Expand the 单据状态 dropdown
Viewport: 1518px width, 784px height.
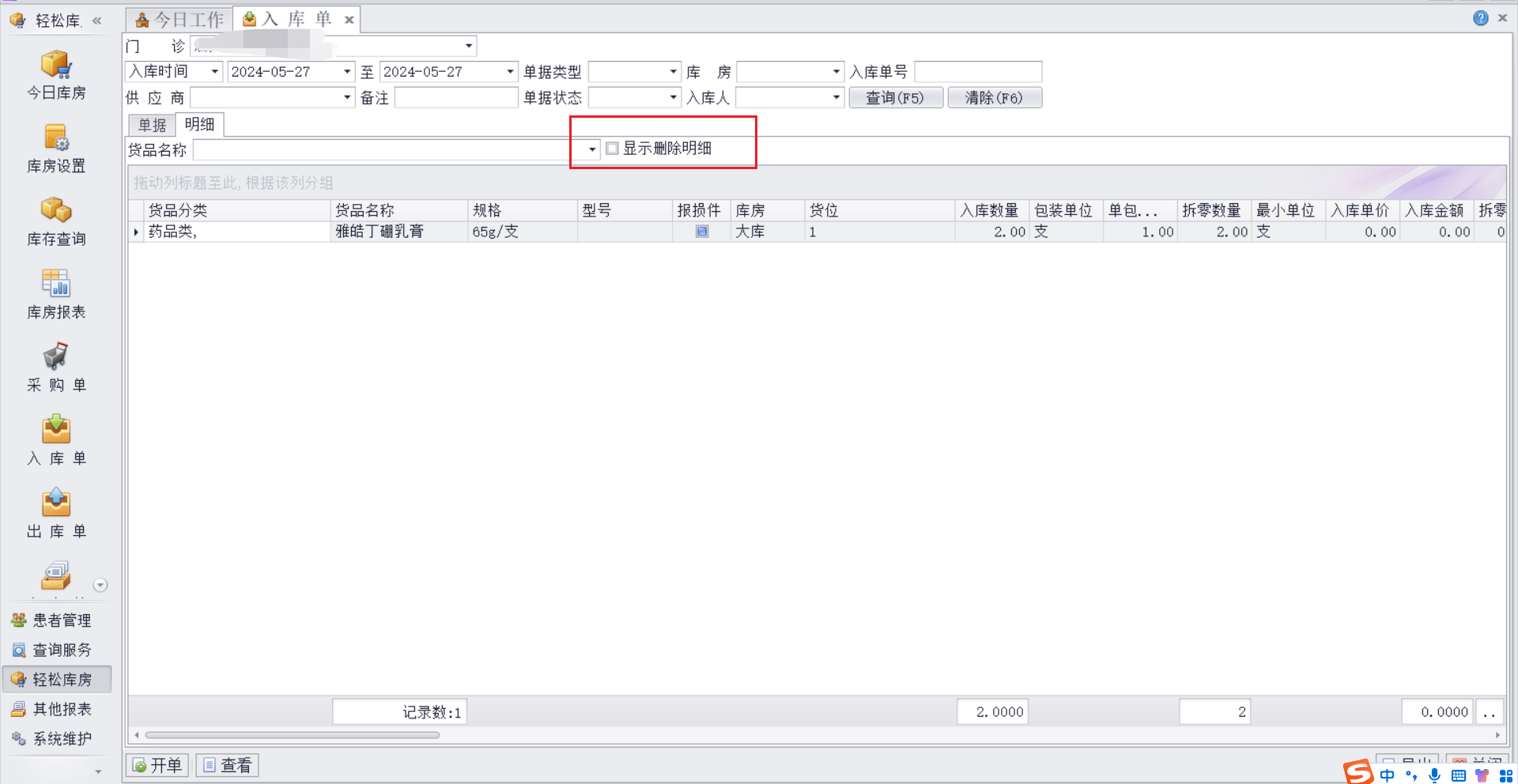[674, 97]
